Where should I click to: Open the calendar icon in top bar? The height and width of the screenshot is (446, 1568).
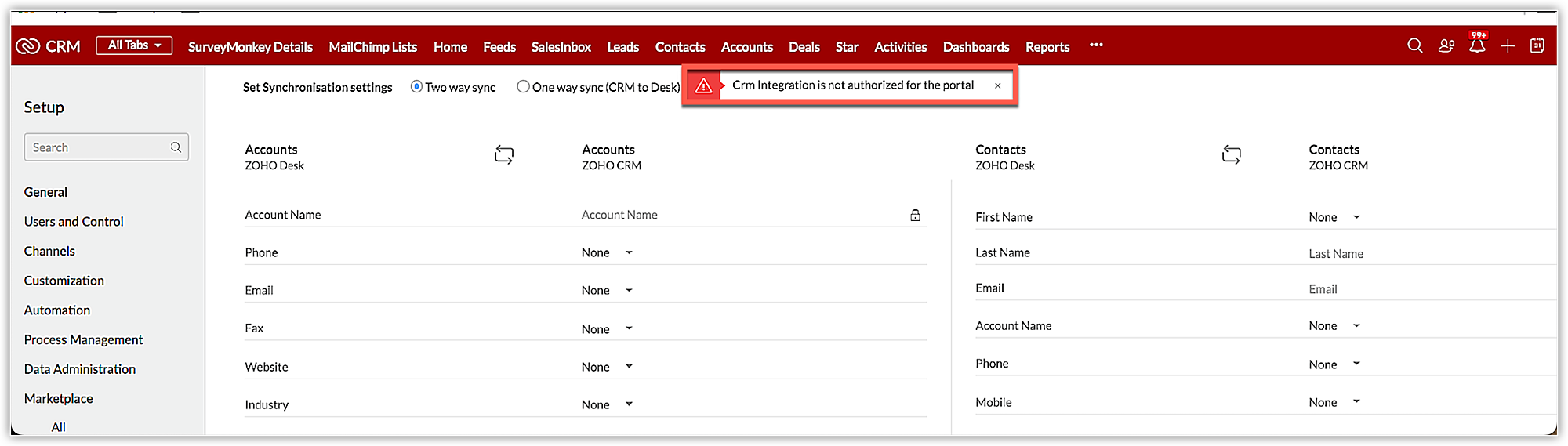pos(1537,45)
